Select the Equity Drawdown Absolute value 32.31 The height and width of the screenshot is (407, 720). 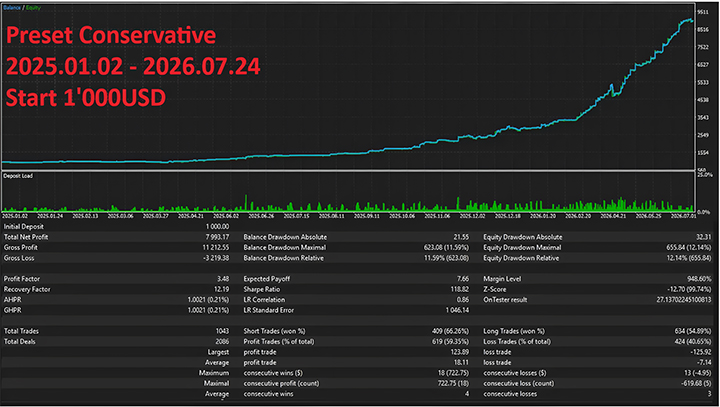[x=703, y=237]
